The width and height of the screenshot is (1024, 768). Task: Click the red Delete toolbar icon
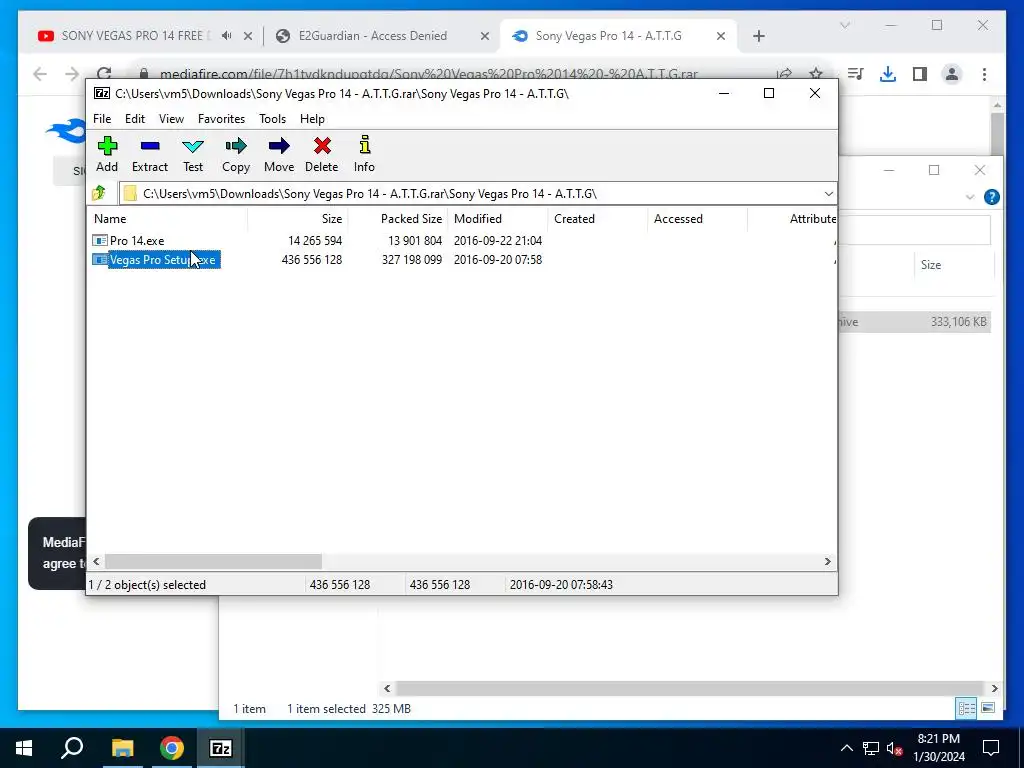(321, 154)
